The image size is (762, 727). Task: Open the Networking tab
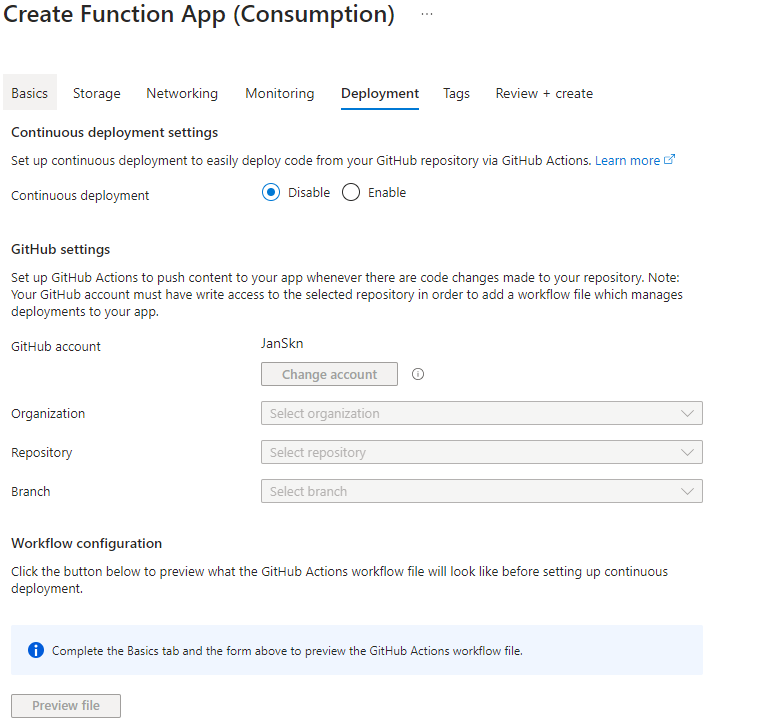pyautogui.click(x=182, y=93)
